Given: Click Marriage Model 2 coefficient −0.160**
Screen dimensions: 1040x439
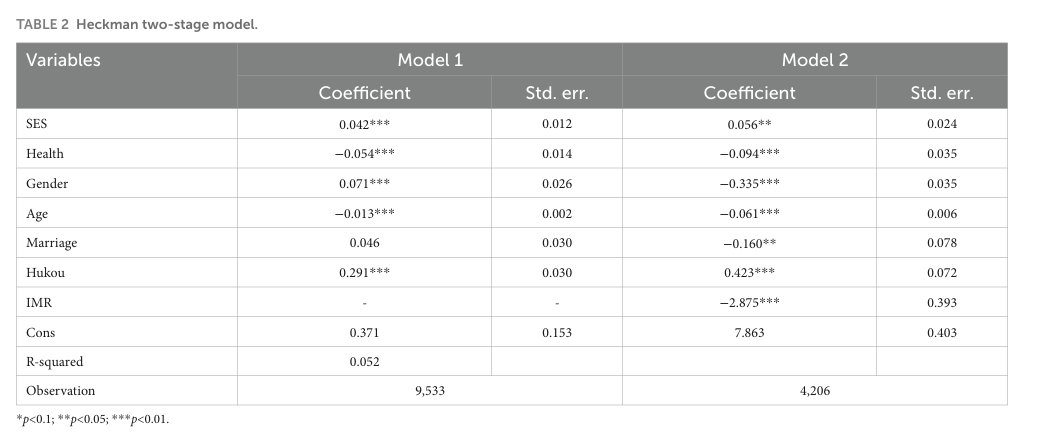Looking at the screenshot, I should [x=749, y=243].
